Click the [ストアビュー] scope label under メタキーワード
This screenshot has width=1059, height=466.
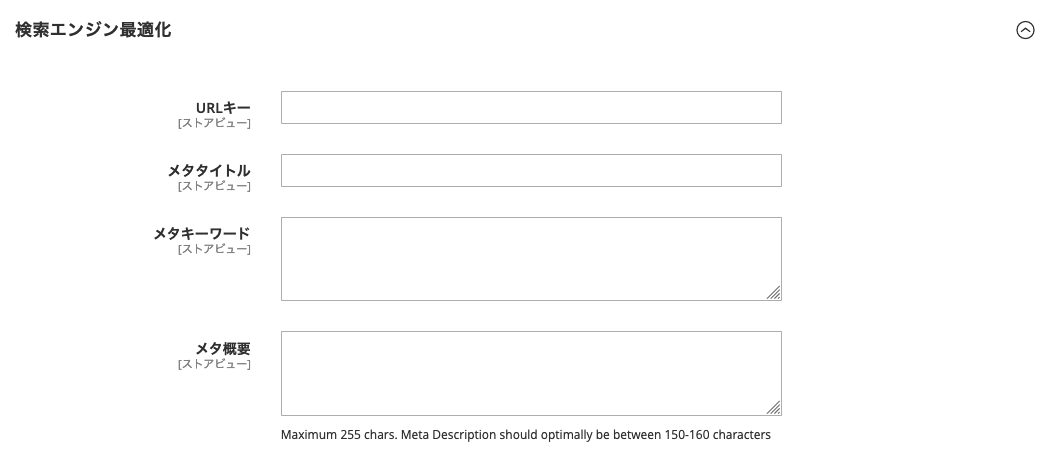(214, 249)
